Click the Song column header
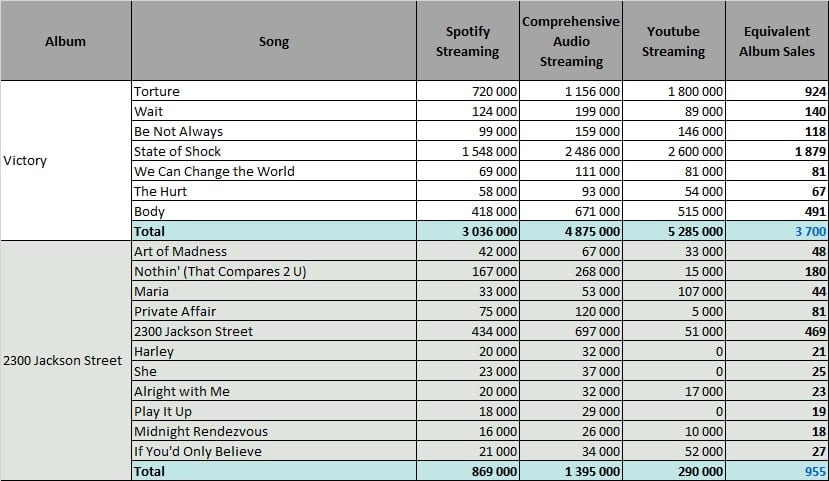The height and width of the screenshot is (481, 829). click(274, 41)
